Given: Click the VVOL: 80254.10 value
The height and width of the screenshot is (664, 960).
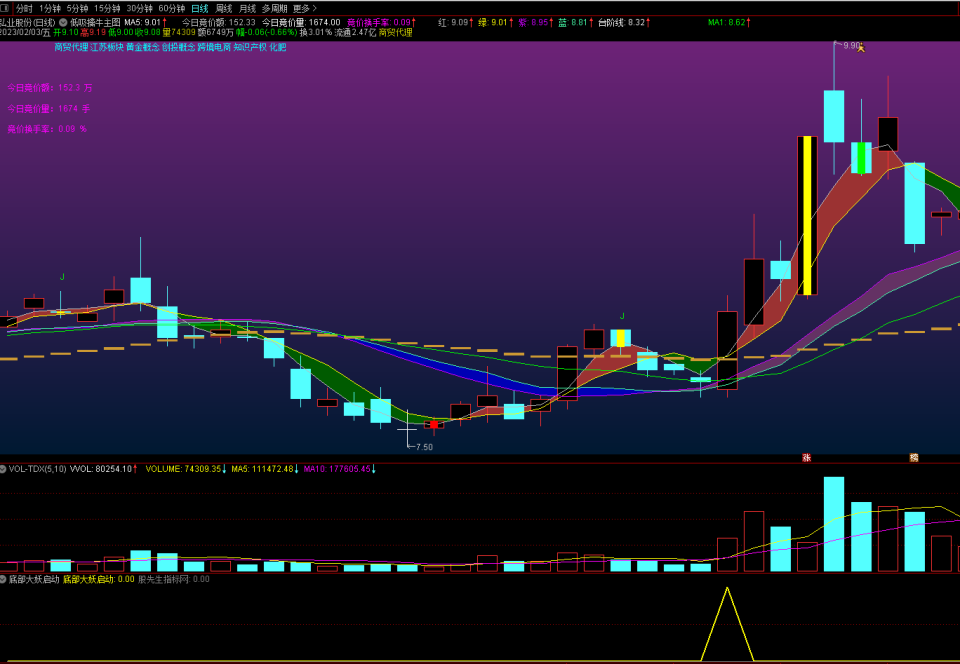Looking at the screenshot, I should click(x=101, y=469).
